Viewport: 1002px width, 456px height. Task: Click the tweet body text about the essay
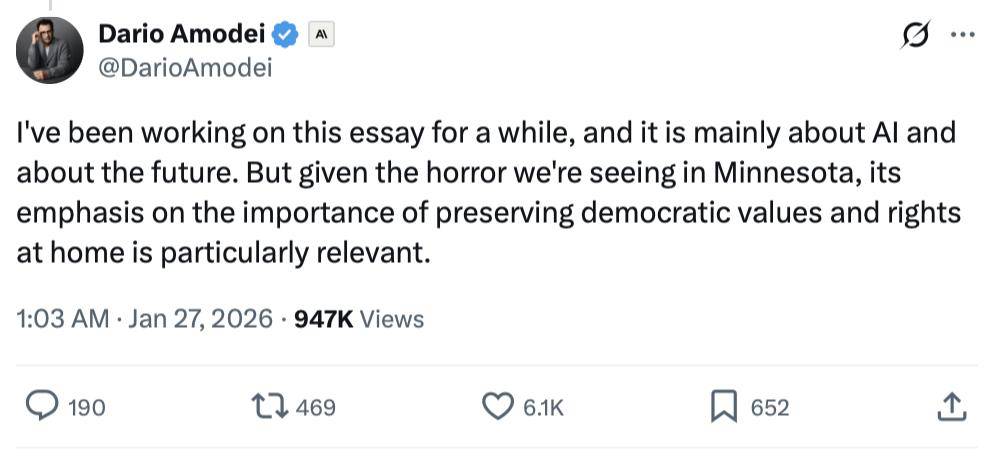point(487,190)
